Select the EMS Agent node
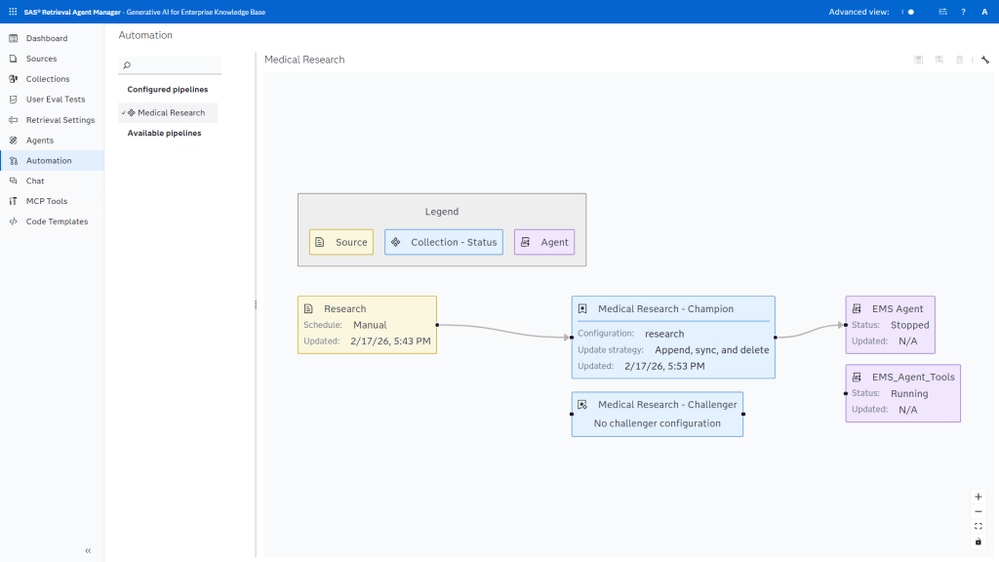 click(x=890, y=324)
